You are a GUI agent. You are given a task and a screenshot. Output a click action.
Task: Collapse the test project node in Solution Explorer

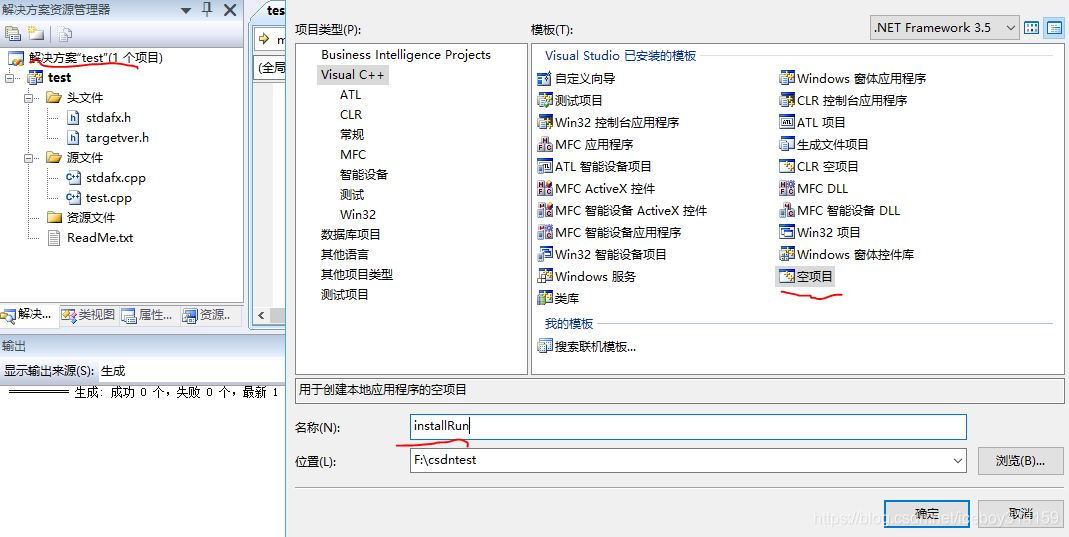10,78
